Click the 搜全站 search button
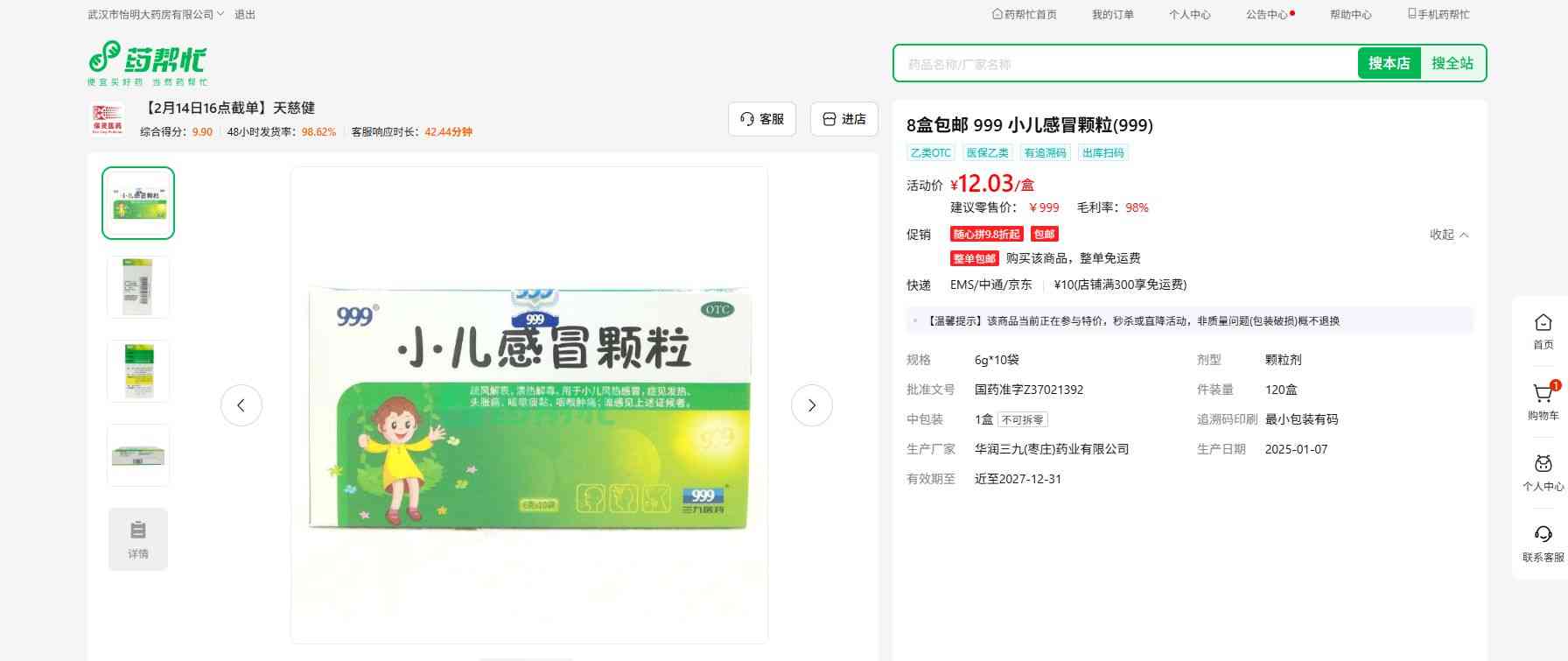 [1452, 63]
